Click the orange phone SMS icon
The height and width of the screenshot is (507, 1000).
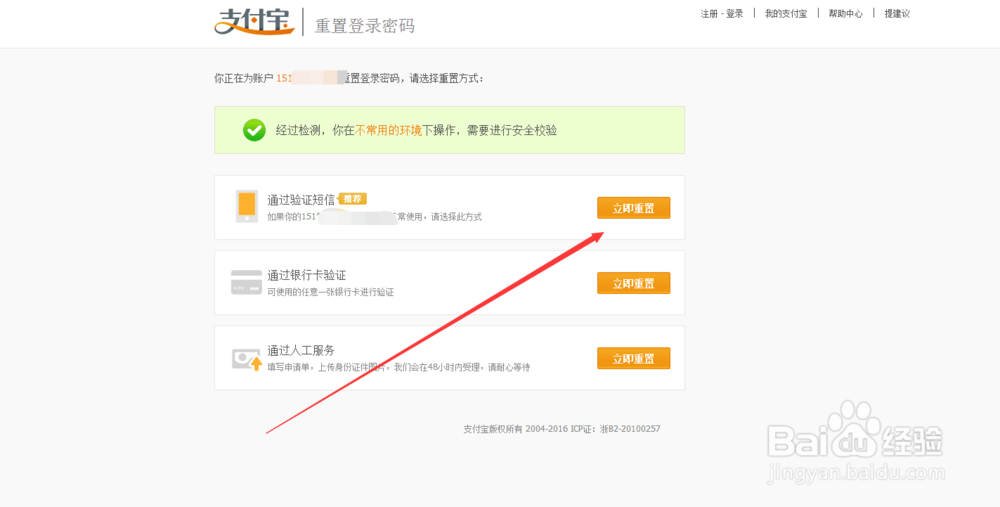click(247, 206)
